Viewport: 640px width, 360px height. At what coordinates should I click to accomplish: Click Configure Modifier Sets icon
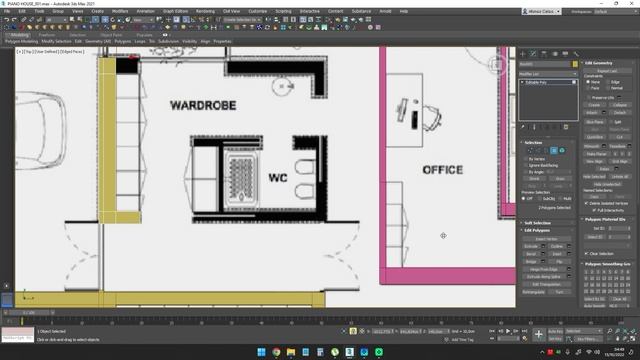(x=566, y=127)
